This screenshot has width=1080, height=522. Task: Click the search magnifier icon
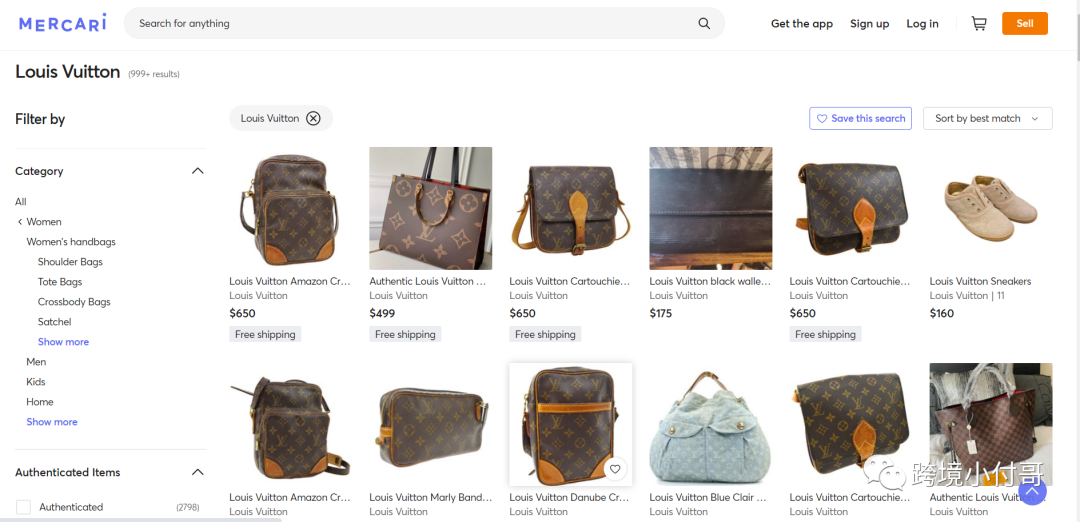click(704, 23)
